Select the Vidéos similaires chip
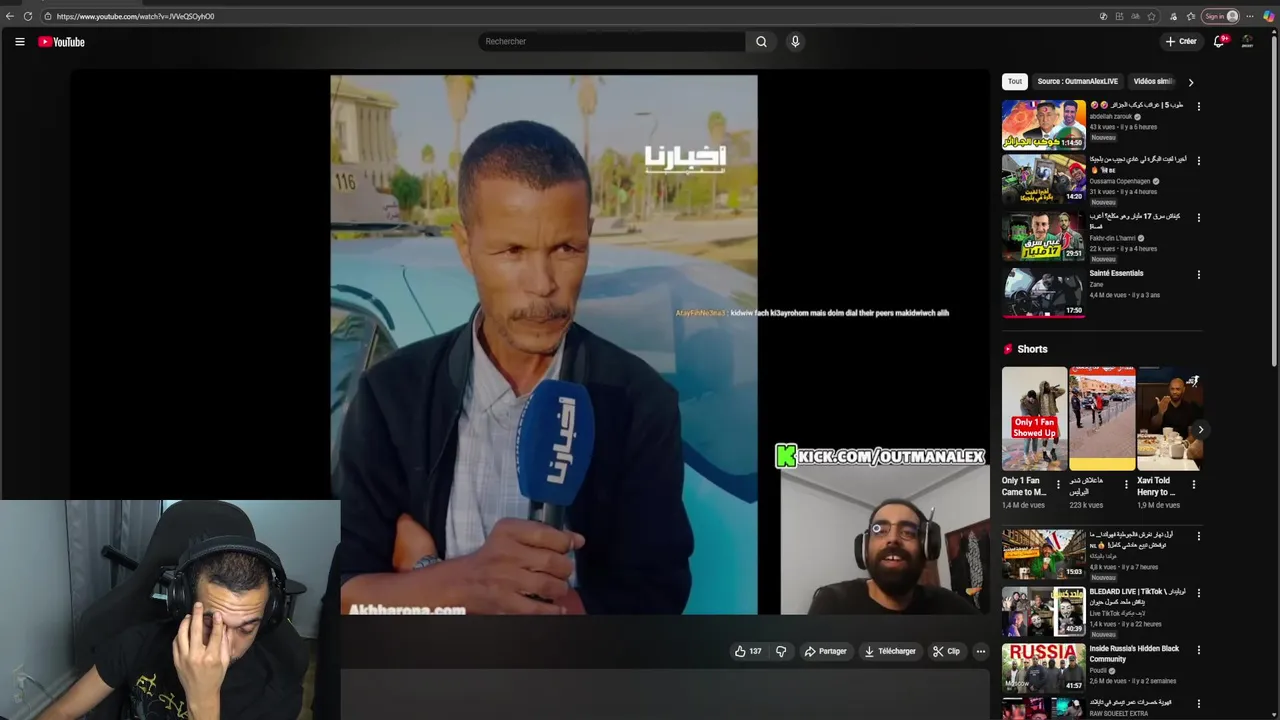 (1153, 81)
